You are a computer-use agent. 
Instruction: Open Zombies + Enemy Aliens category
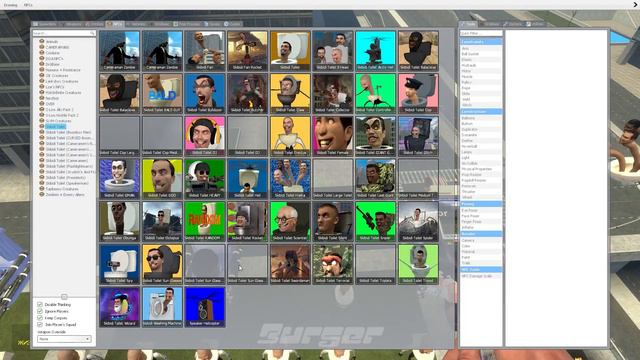pyautogui.click(x=64, y=195)
